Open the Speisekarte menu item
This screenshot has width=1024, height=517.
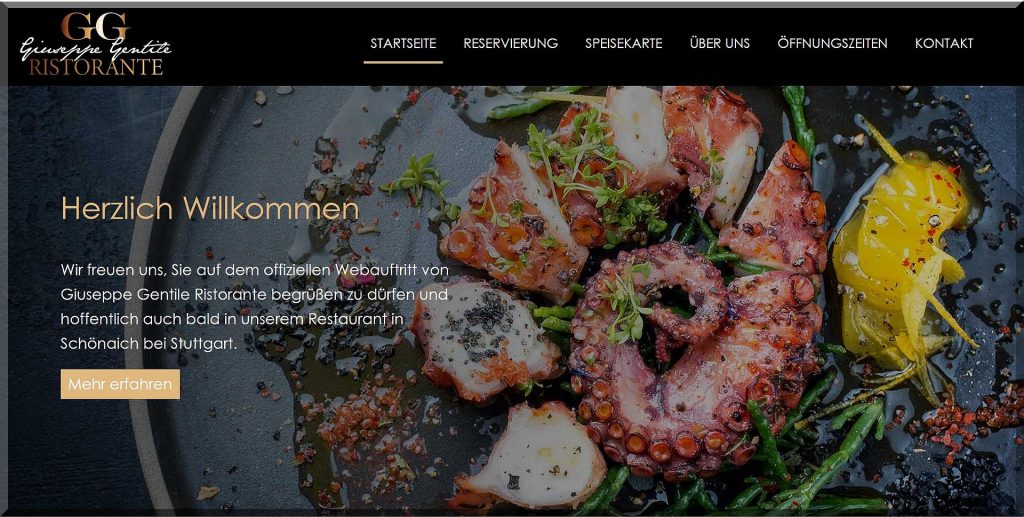(624, 43)
